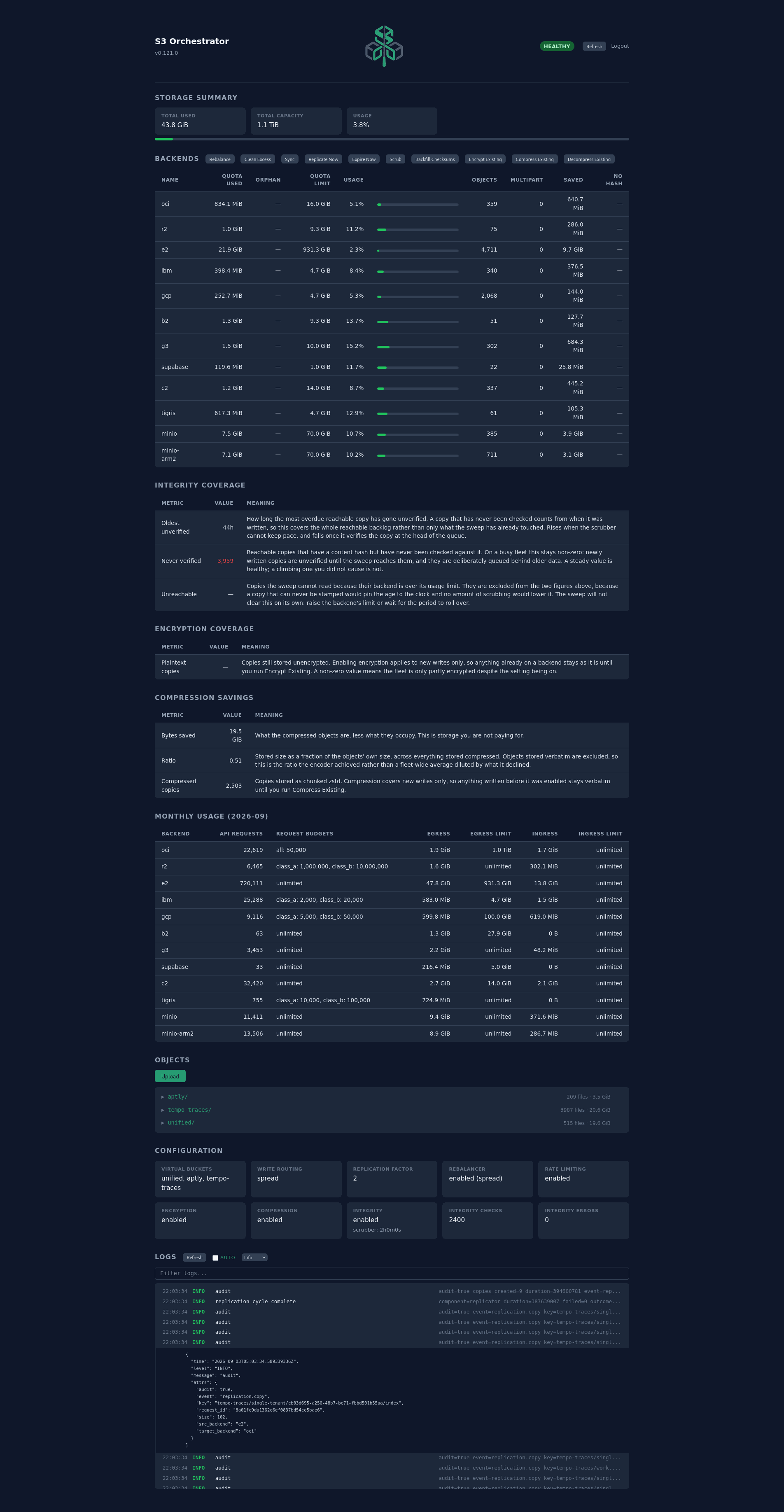Click the Oldest unverified 44h value
Image resolution: width=784 pixels, height=1512 pixels.
pyautogui.click(x=228, y=527)
